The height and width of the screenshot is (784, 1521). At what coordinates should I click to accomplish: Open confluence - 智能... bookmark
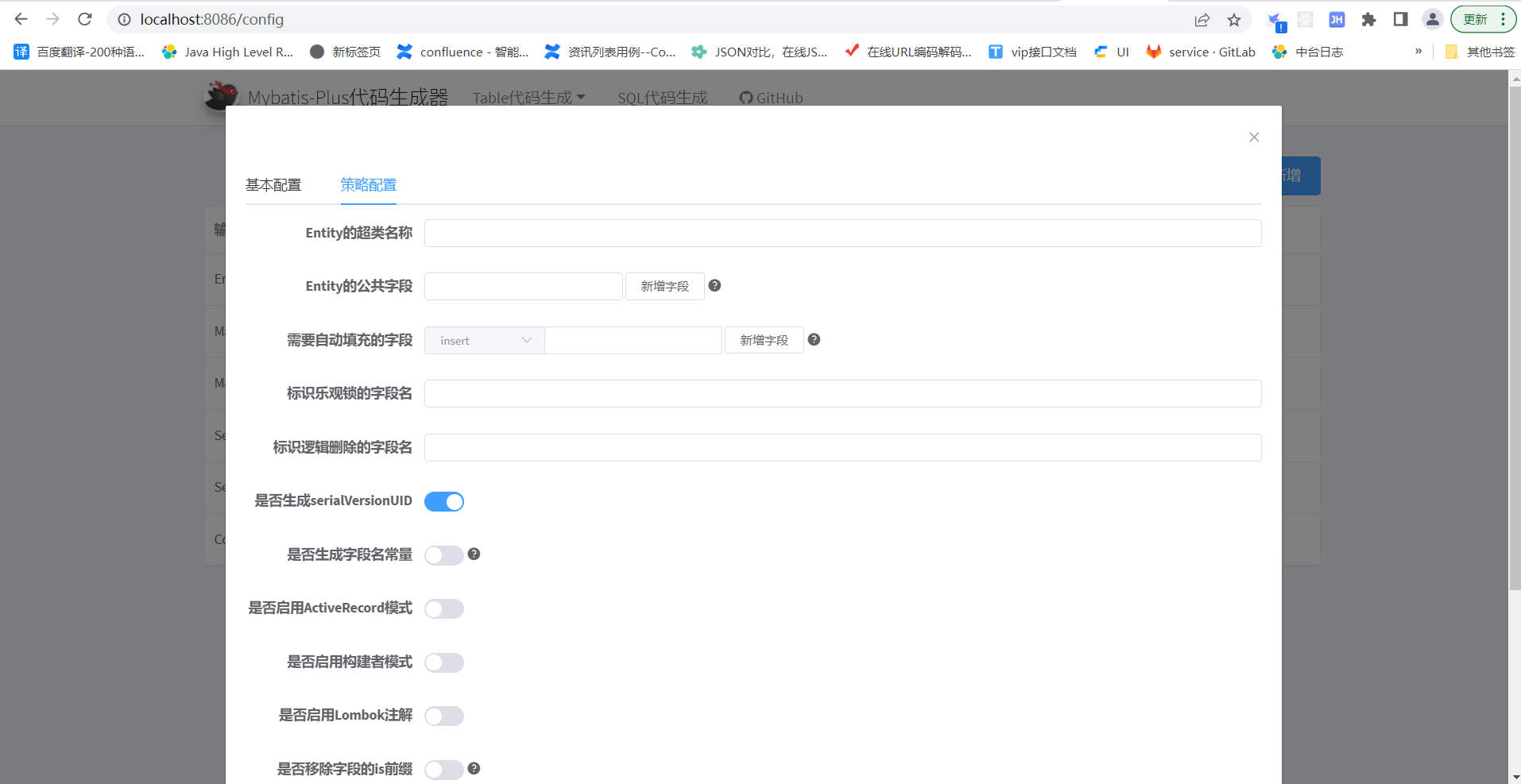(462, 52)
